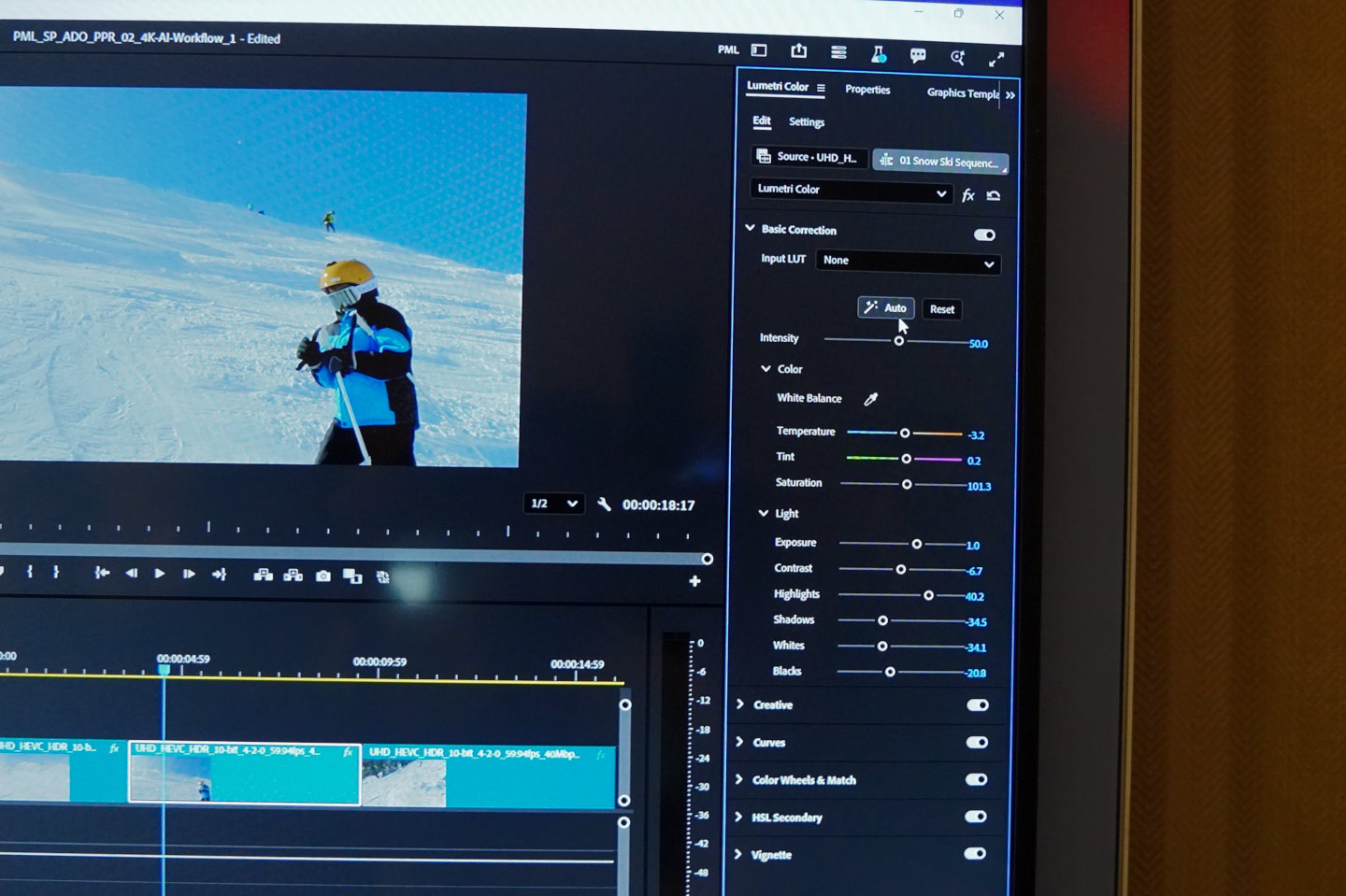Image resolution: width=1346 pixels, height=896 pixels.
Task: Open the beta flask icon
Action: click(879, 55)
